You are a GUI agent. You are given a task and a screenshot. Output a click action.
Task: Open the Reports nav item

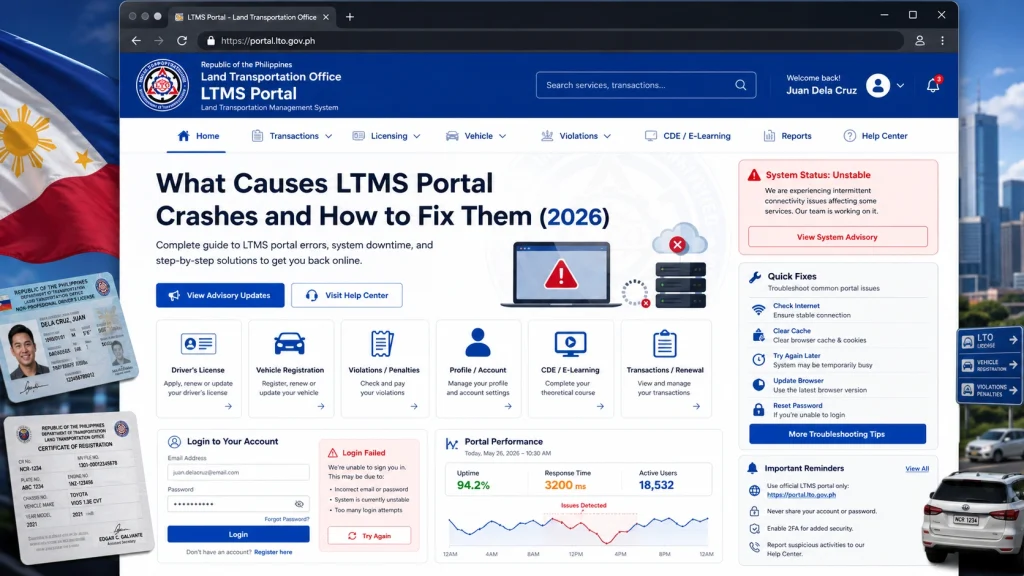788,136
